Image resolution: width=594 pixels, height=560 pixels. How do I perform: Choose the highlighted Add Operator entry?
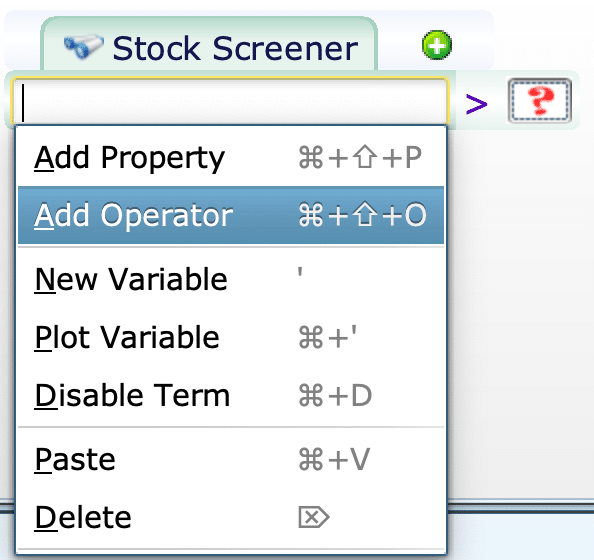click(x=231, y=215)
